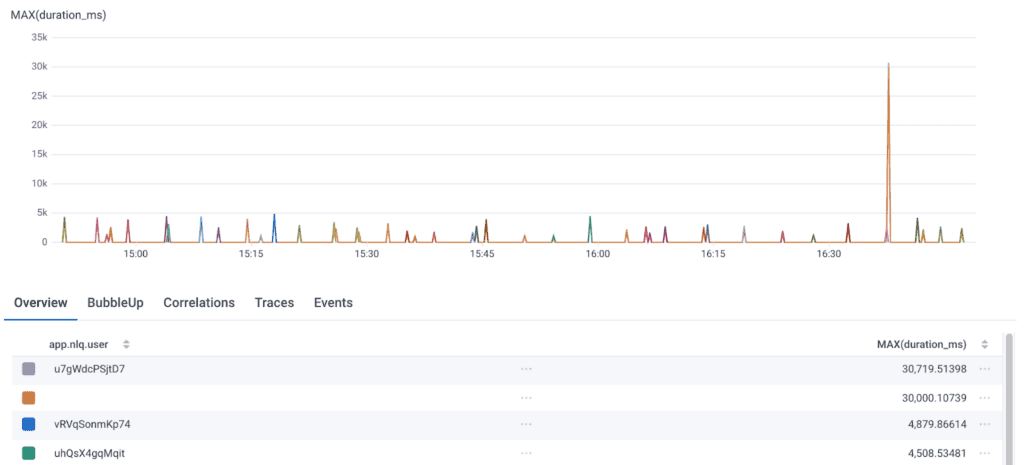Open right-side ellipsis menu for 30,719.51398 row

pos(985,369)
